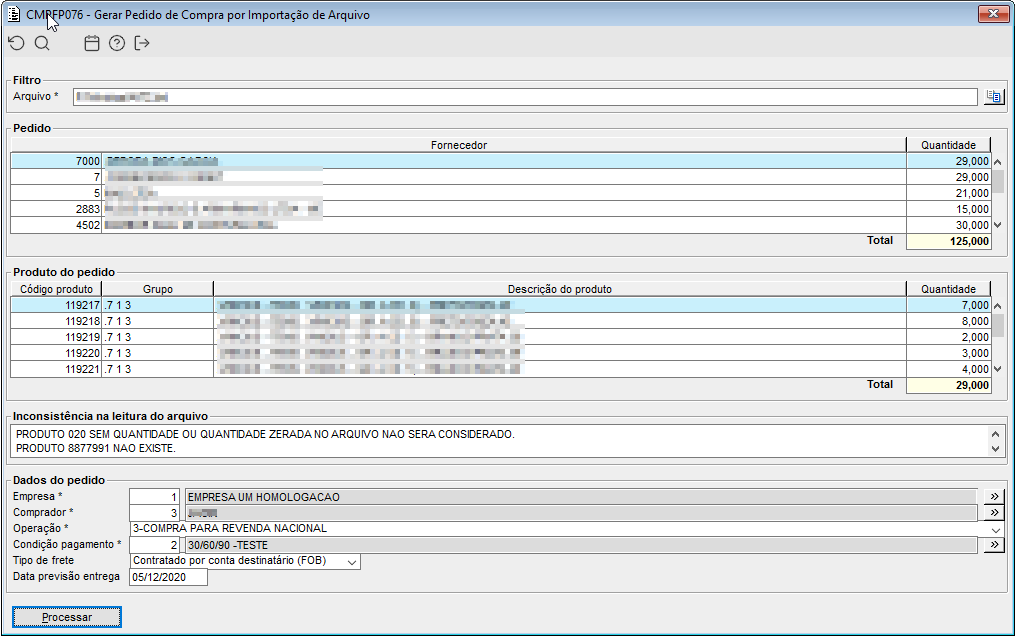Viewport: 1018px width, 638px height.
Task: Click Quantidade header in Produto table
Action: click(949, 289)
